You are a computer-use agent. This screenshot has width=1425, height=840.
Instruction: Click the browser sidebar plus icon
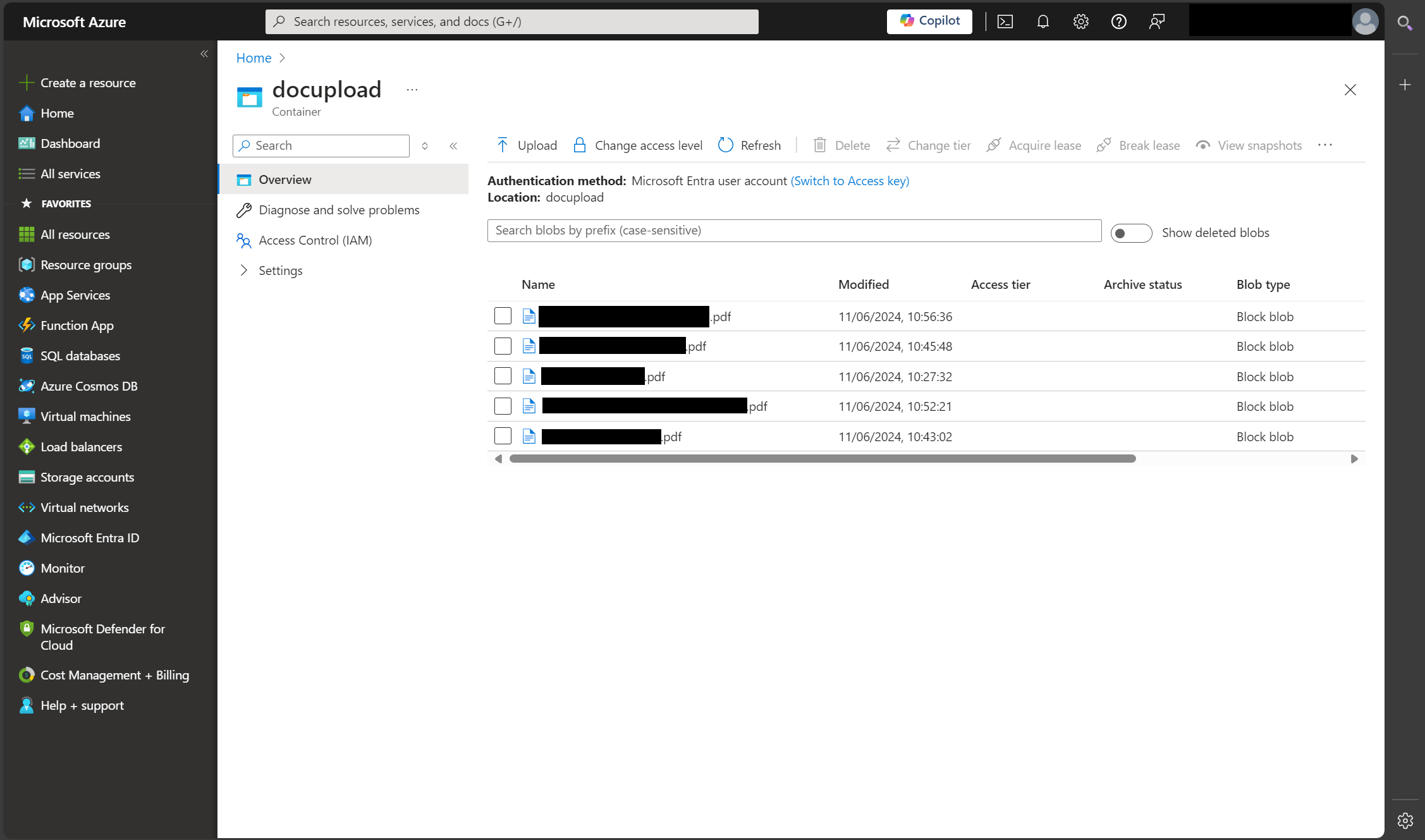click(x=1405, y=85)
